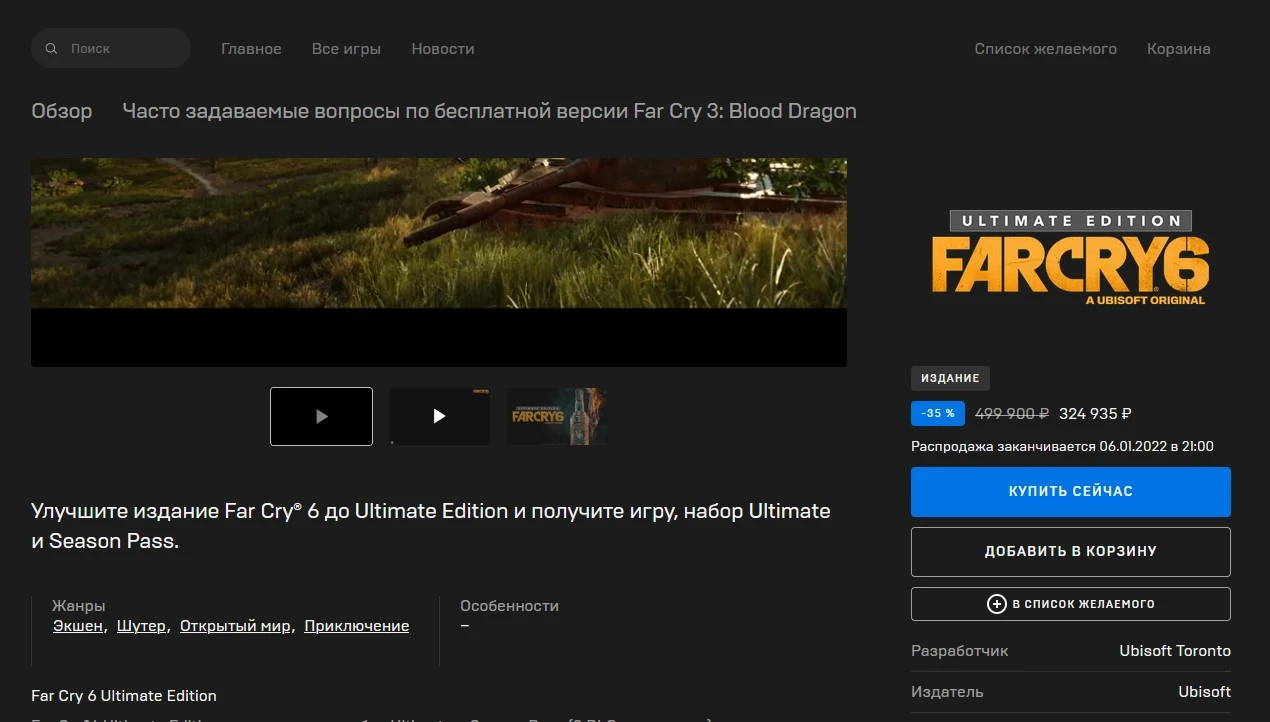1270x722 pixels.
Task: Open the Открытый мир genre link
Action: [235, 626]
